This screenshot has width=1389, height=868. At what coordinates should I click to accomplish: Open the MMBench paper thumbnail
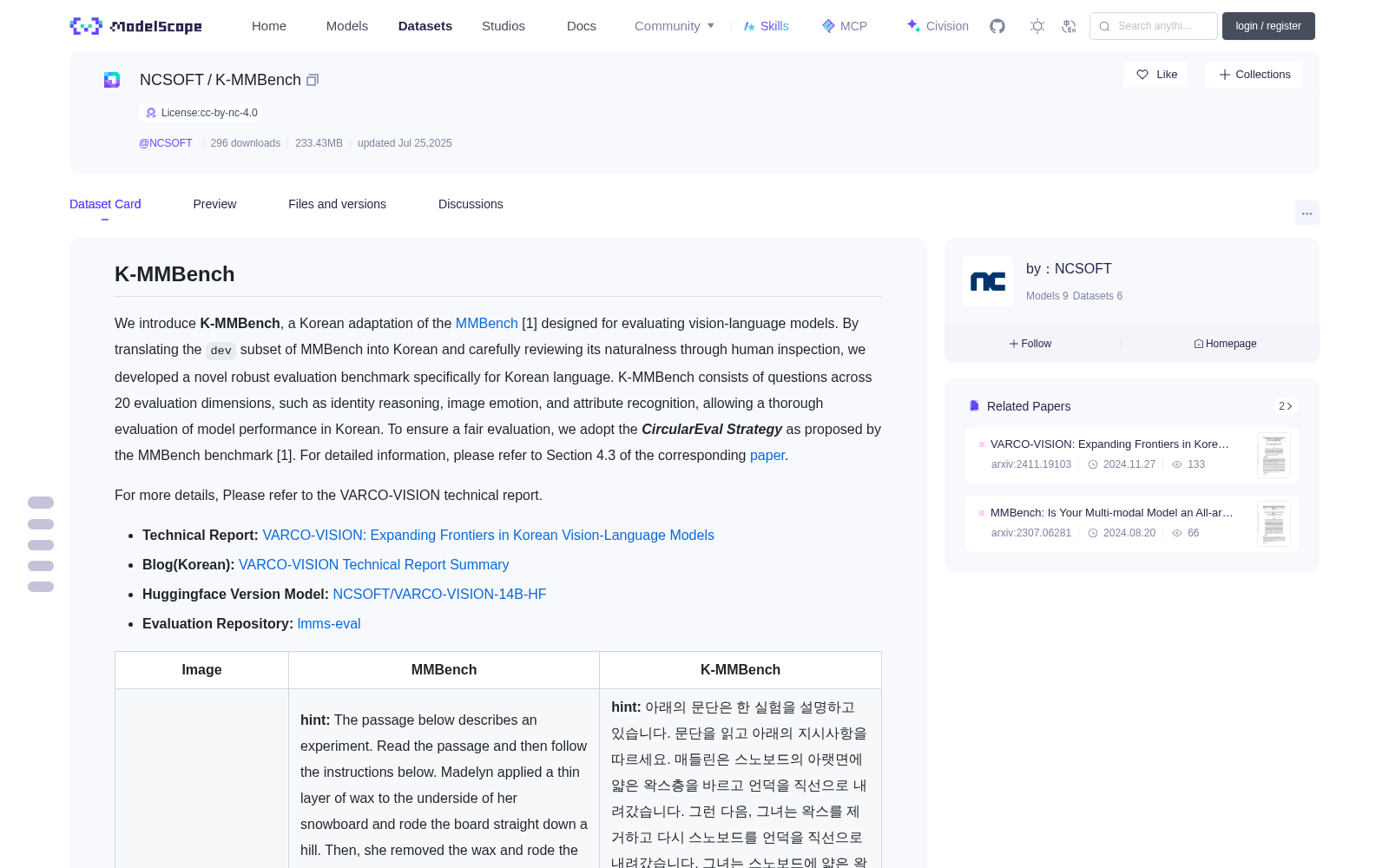point(1274,524)
